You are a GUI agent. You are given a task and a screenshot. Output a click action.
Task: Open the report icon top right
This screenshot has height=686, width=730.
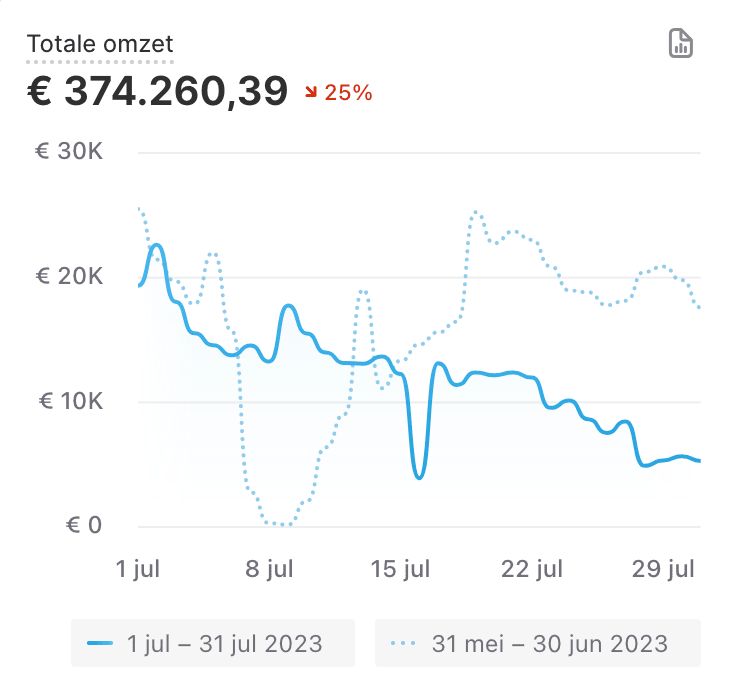(x=680, y=43)
